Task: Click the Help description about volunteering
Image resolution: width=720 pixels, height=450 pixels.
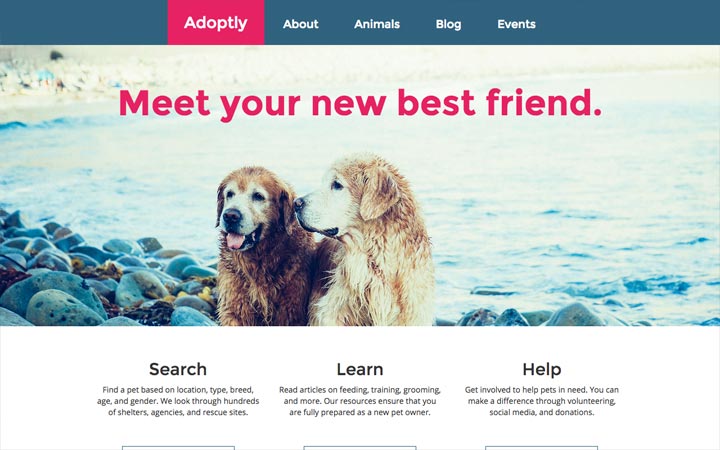Action: pyautogui.click(x=541, y=401)
